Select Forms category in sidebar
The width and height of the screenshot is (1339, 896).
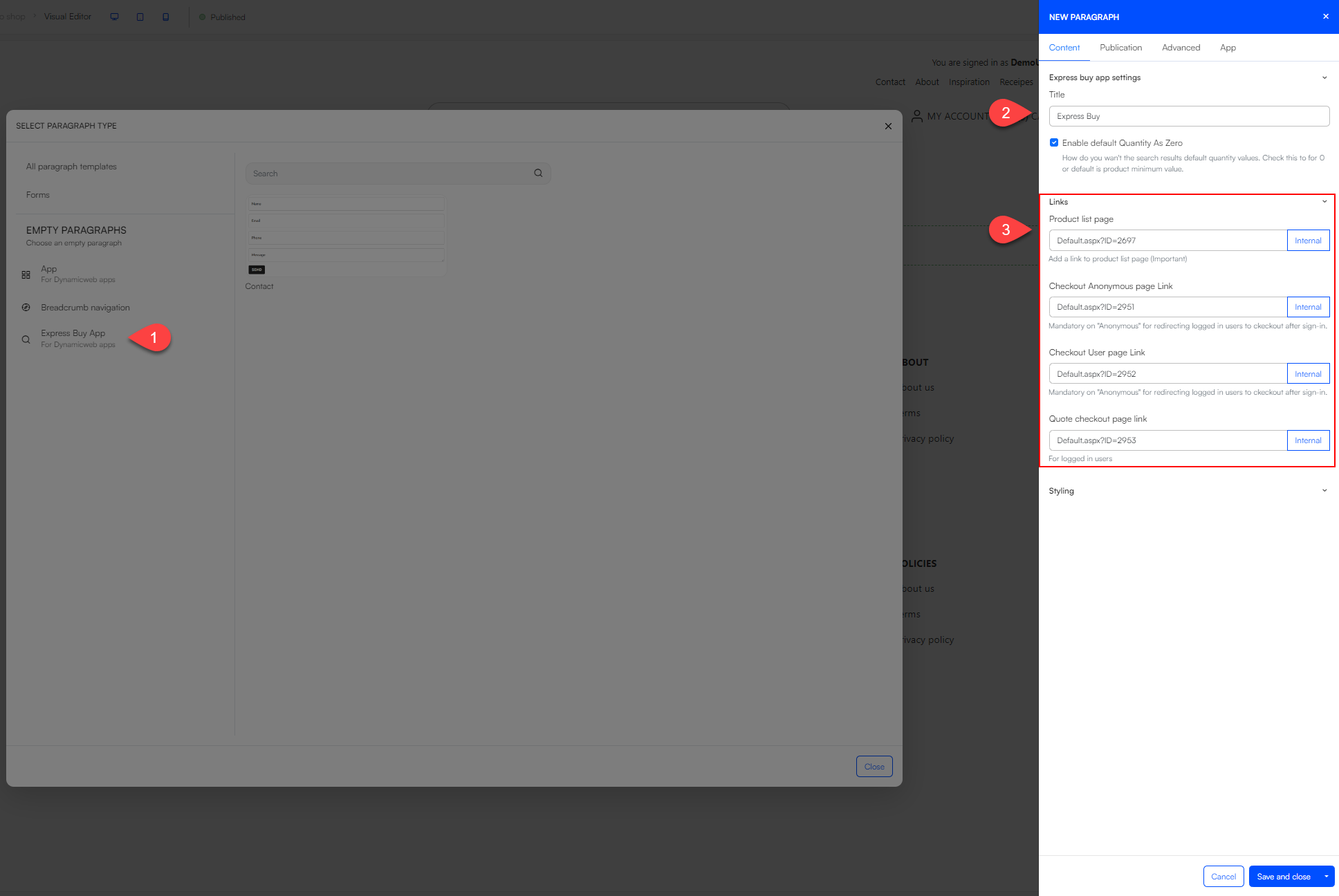pyautogui.click(x=38, y=195)
